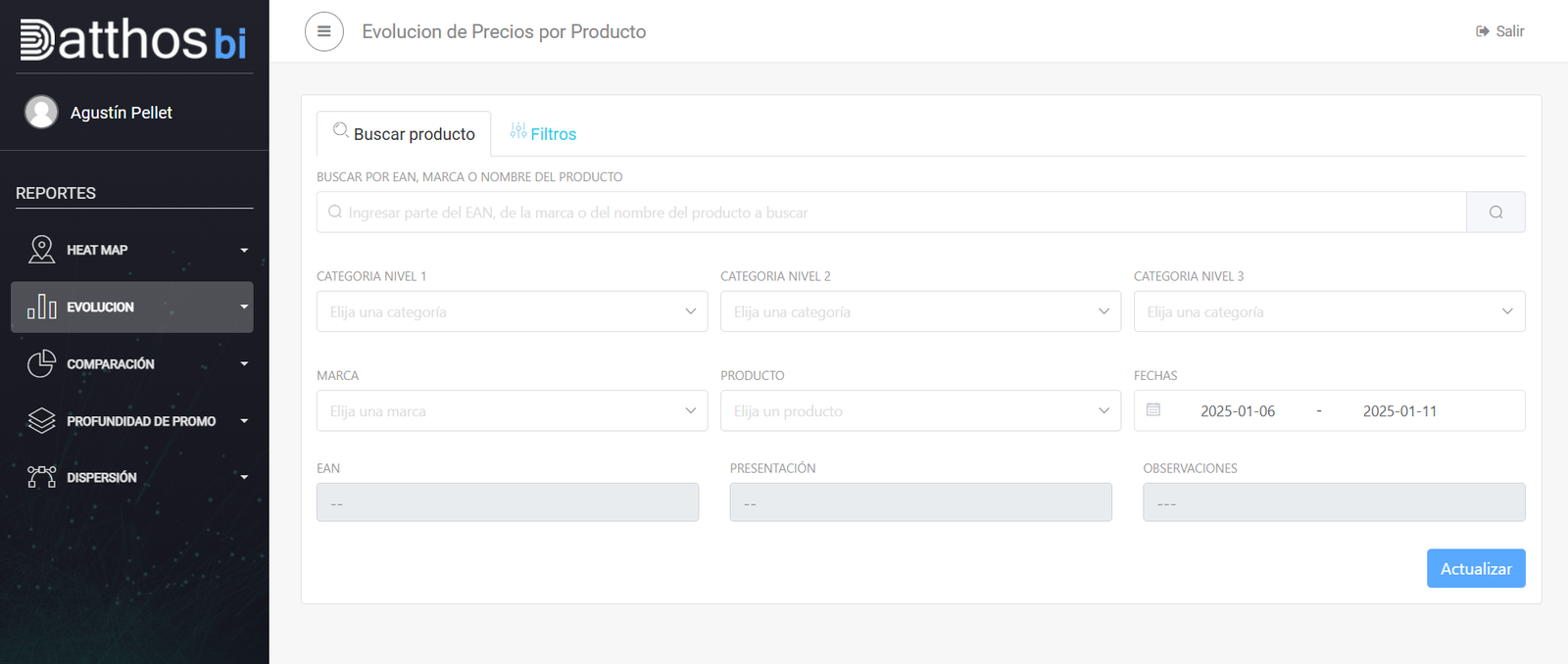Click the Comparación pie chart icon
This screenshot has height=664, width=1568.
41,363
